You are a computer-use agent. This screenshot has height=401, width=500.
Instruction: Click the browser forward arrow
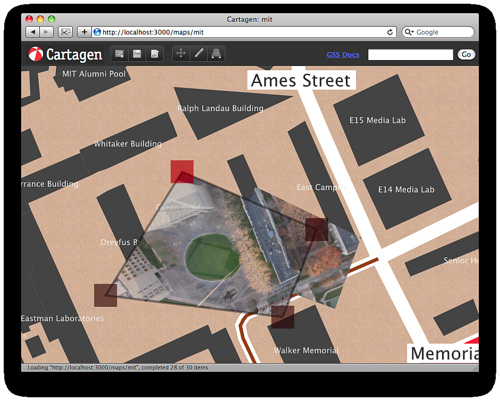point(46,32)
